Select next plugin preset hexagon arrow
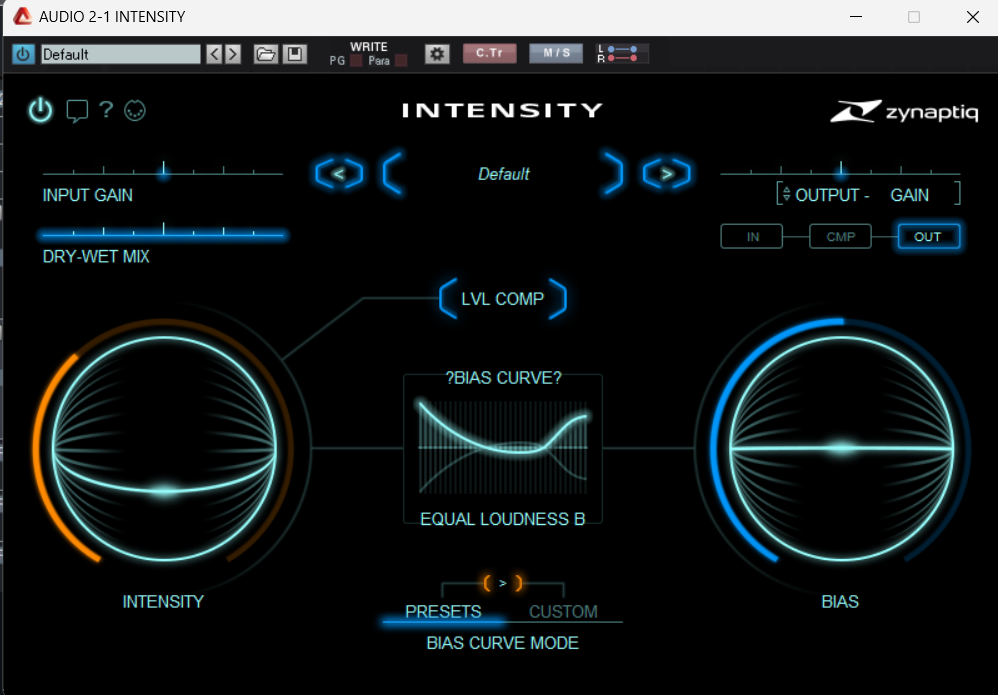This screenshot has width=998, height=695. click(x=666, y=174)
